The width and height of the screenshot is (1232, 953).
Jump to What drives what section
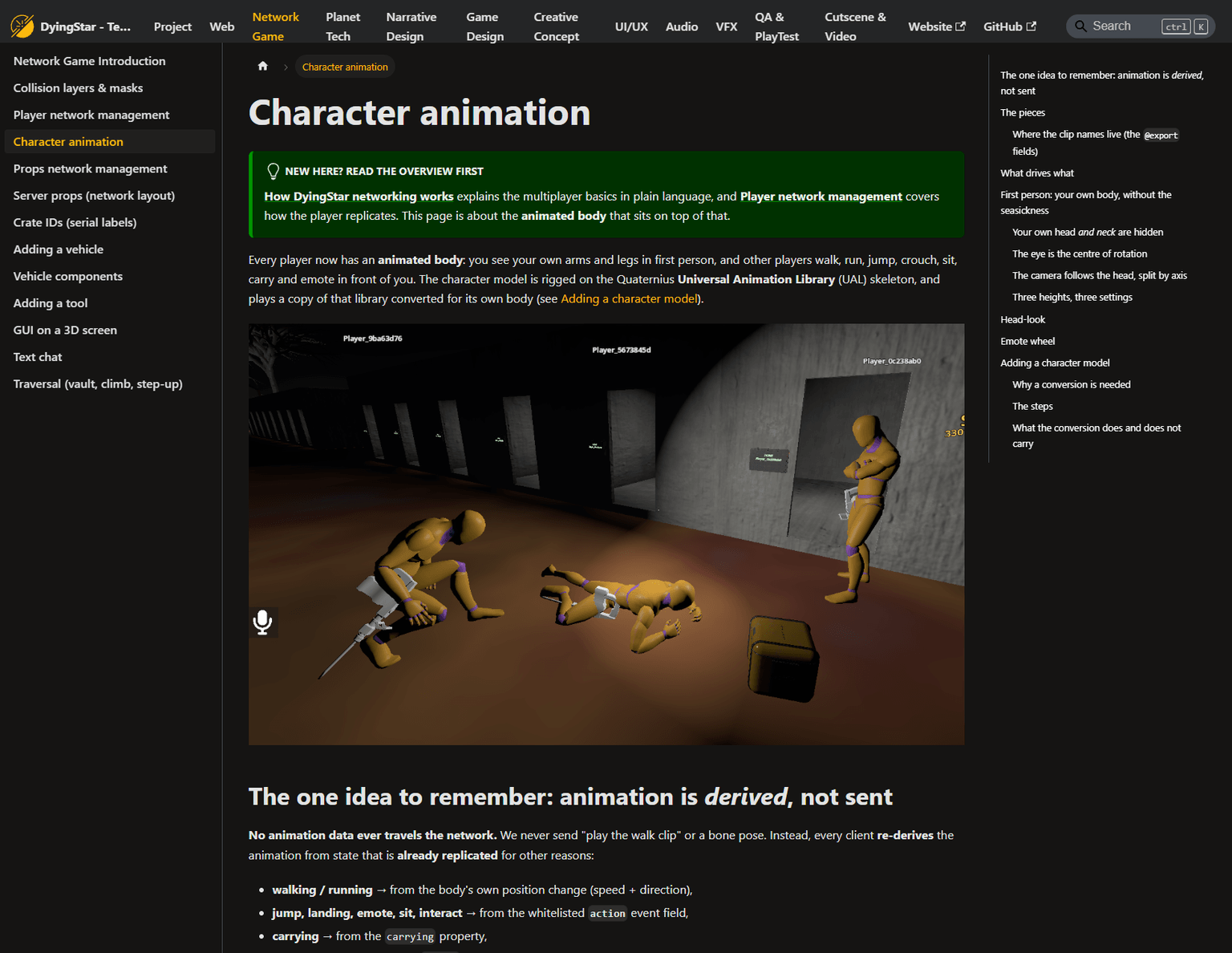[1037, 172]
